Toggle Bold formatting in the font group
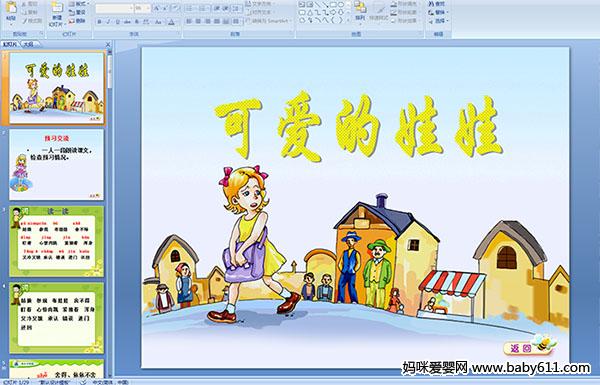 click(x=99, y=22)
